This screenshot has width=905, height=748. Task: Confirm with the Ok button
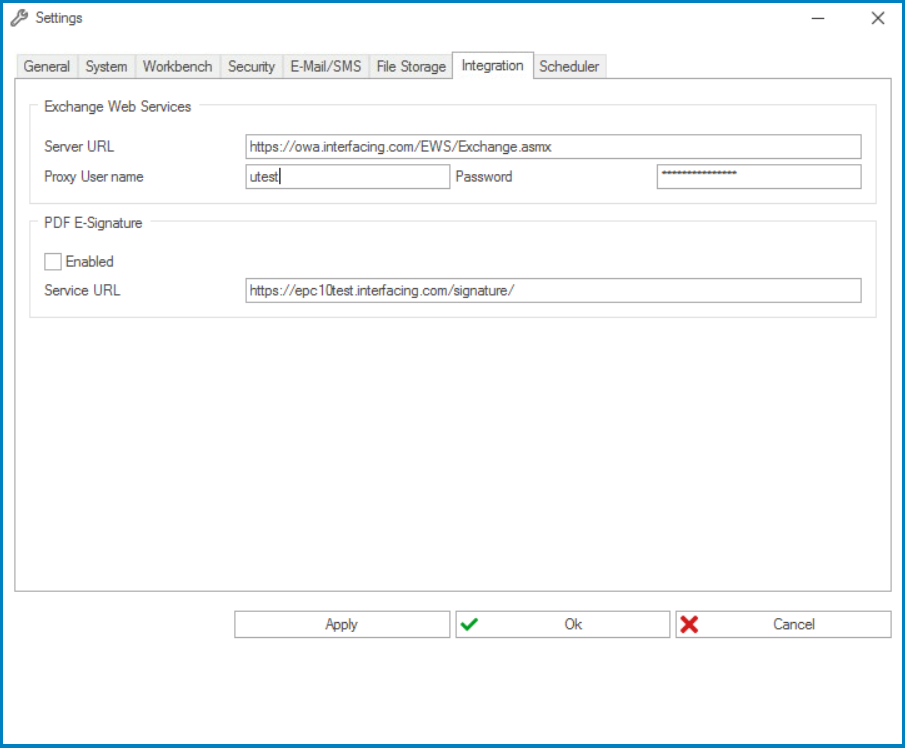pos(563,624)
